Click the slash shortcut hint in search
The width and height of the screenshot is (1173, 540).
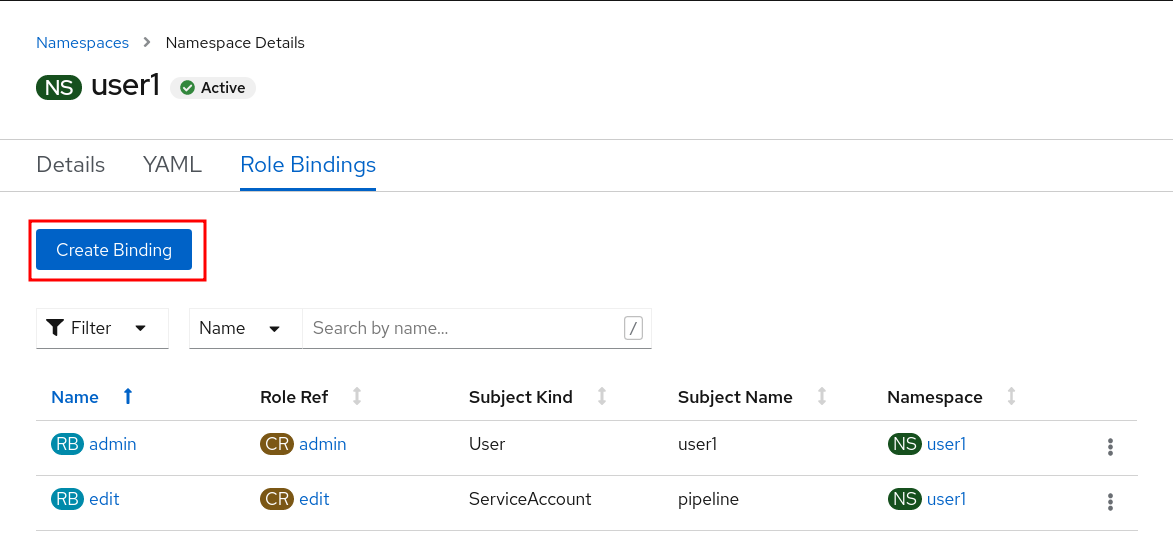tap(633, 328)
